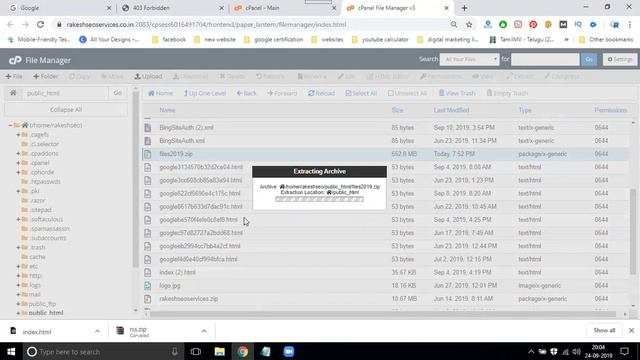
Task: Click the Restore toolbar button
Action: coord(270,76)
